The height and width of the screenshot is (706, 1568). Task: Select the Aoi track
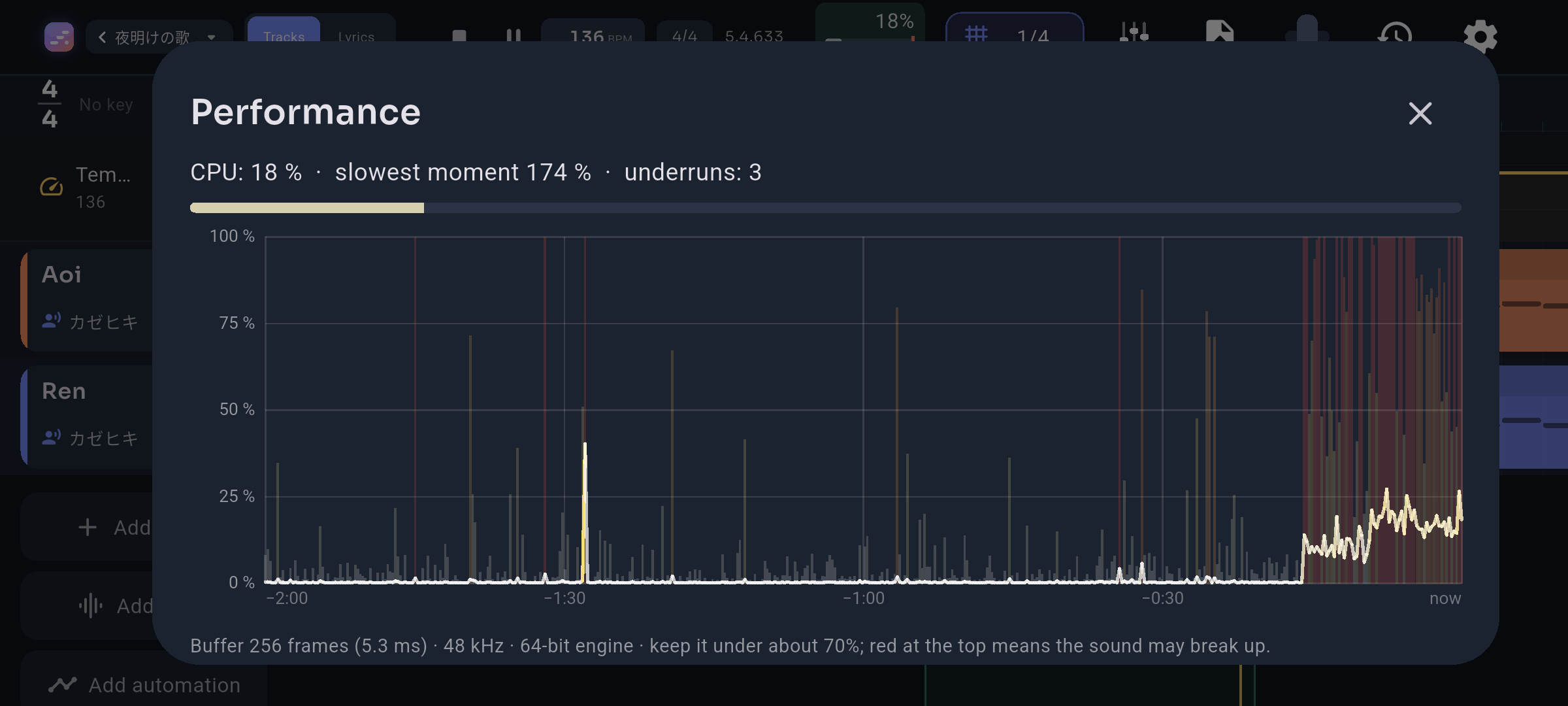(88, 299)
